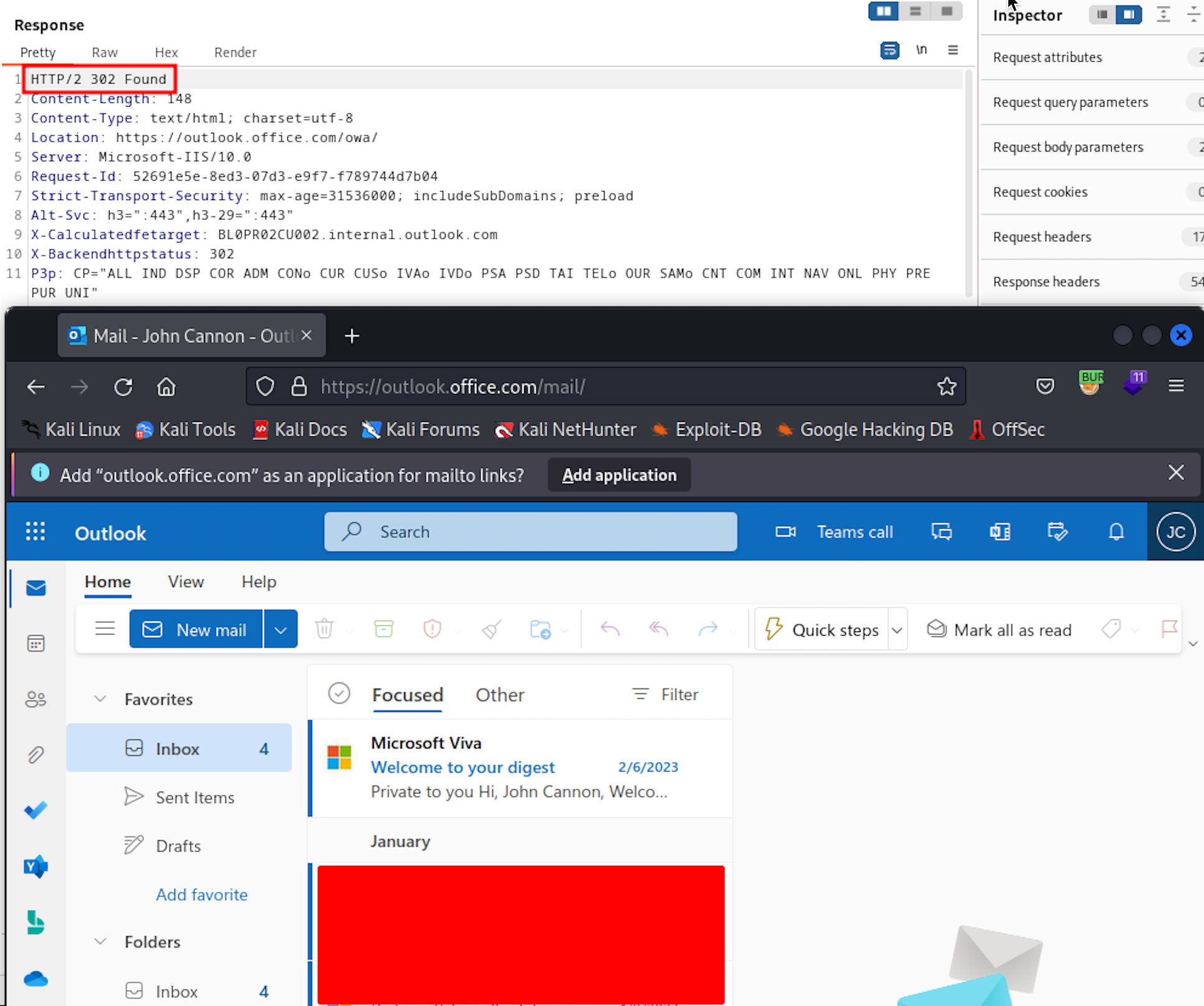
Task: Expand Request query parameters in Inspector
Action: pos(1092,102)
